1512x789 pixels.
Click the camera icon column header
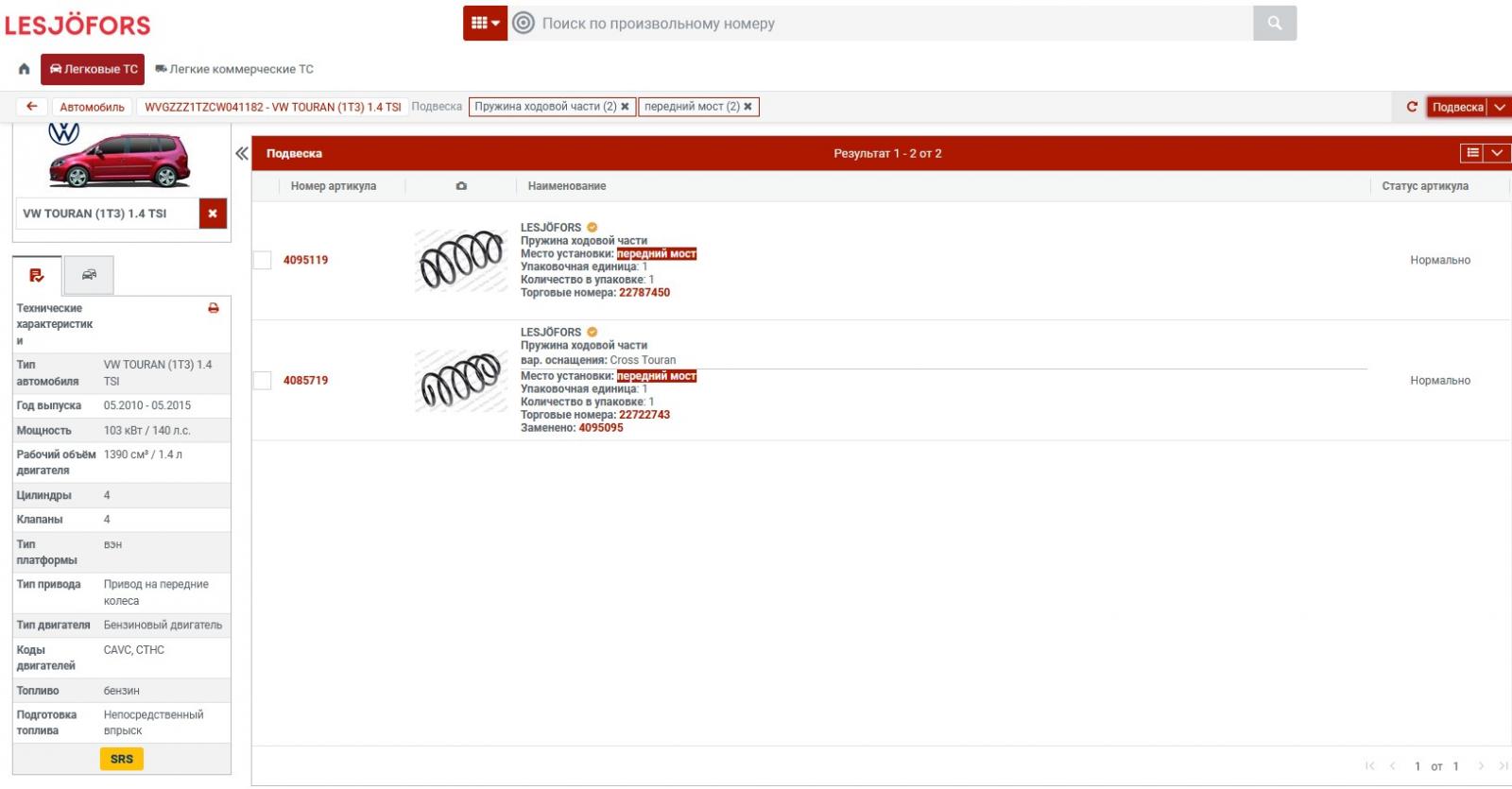461,186
